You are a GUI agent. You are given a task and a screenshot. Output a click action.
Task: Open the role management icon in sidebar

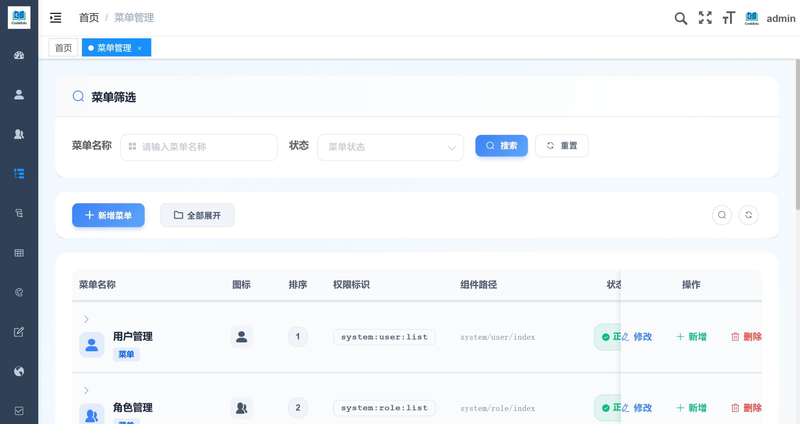pos(19,134)
